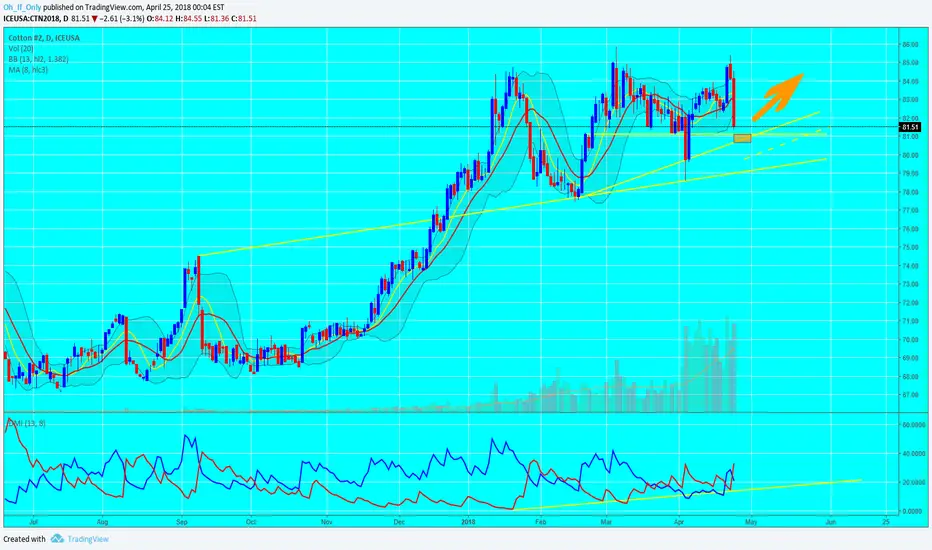Open the Oh_If_Only author profile link
932x550 pixels.
(22, 8)
